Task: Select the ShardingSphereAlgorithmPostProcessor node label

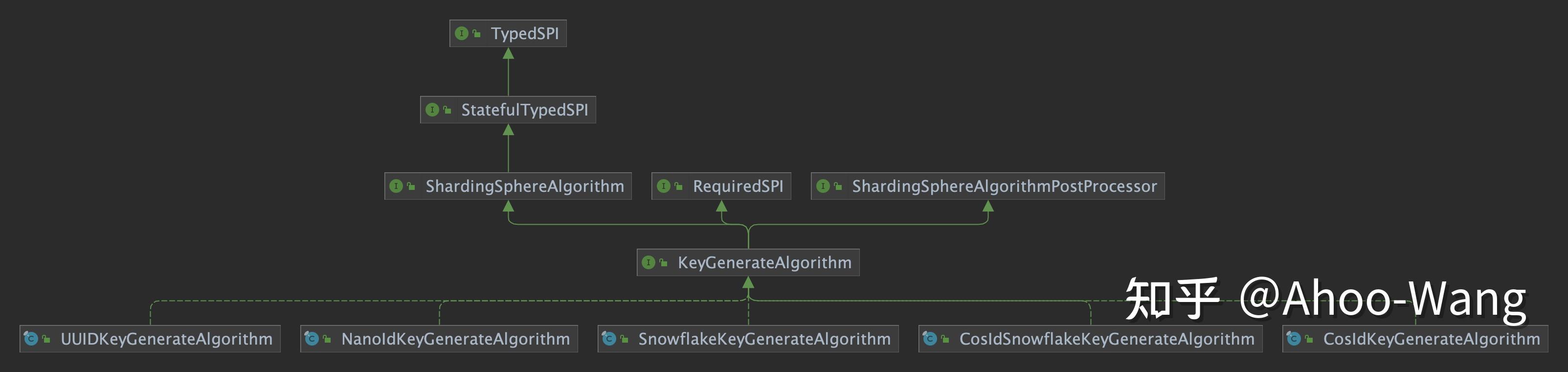Action: pyautogui.click(x=1004, y=186)
